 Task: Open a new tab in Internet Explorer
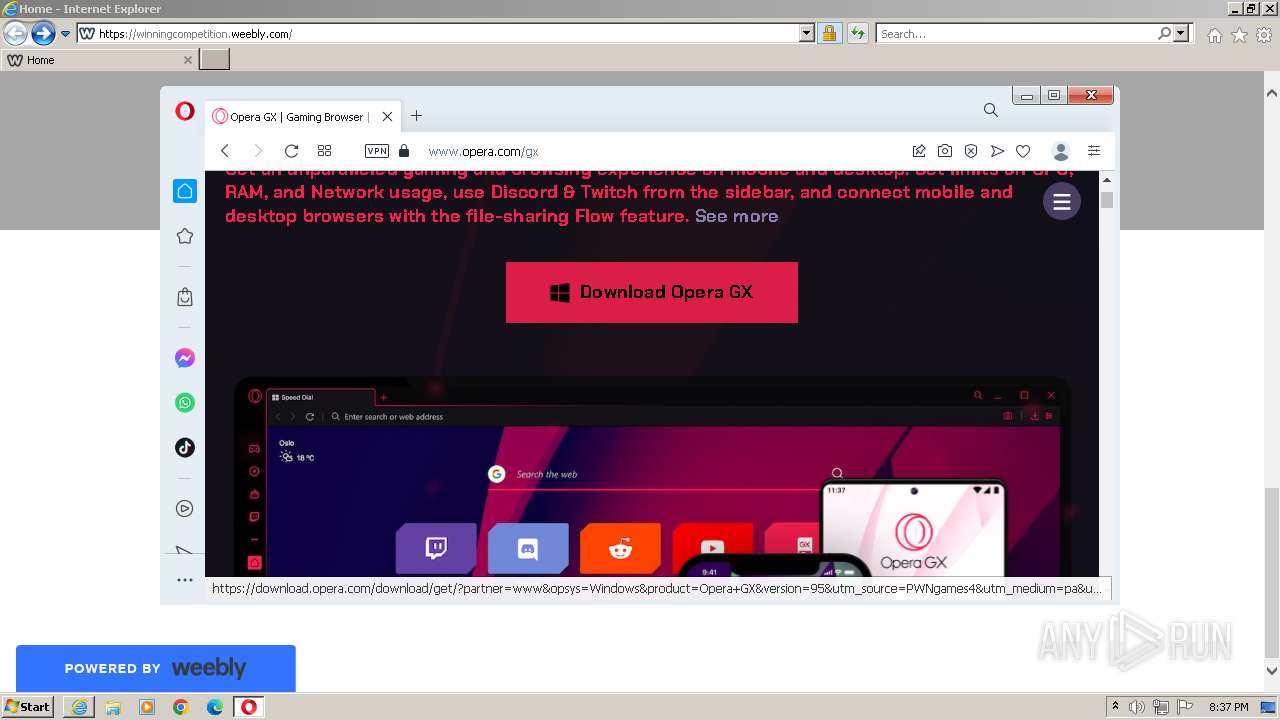click(214, 60)
